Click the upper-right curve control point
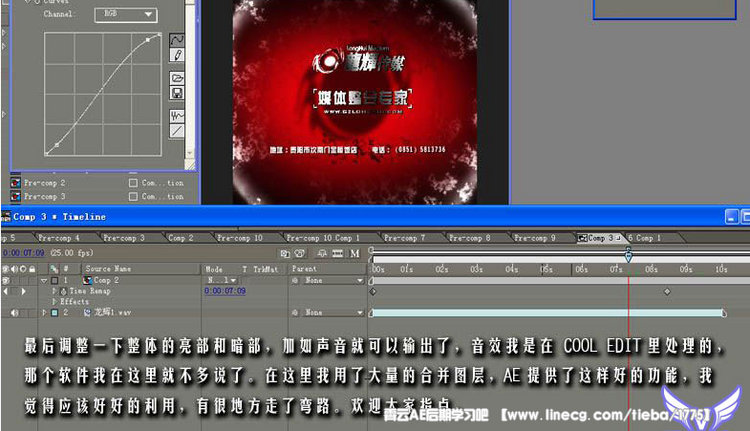Viewport: 750px width, 431px height. point(148,40)
